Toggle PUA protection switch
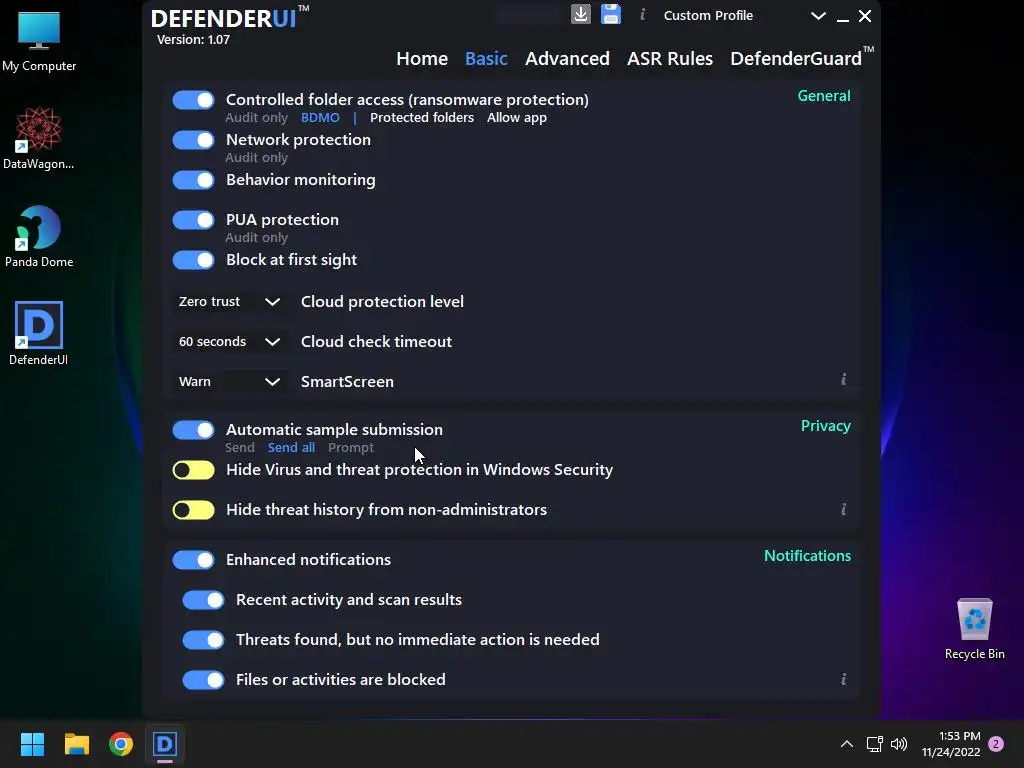This screenshot has width=1024, height=768. [x=193, y=220]
